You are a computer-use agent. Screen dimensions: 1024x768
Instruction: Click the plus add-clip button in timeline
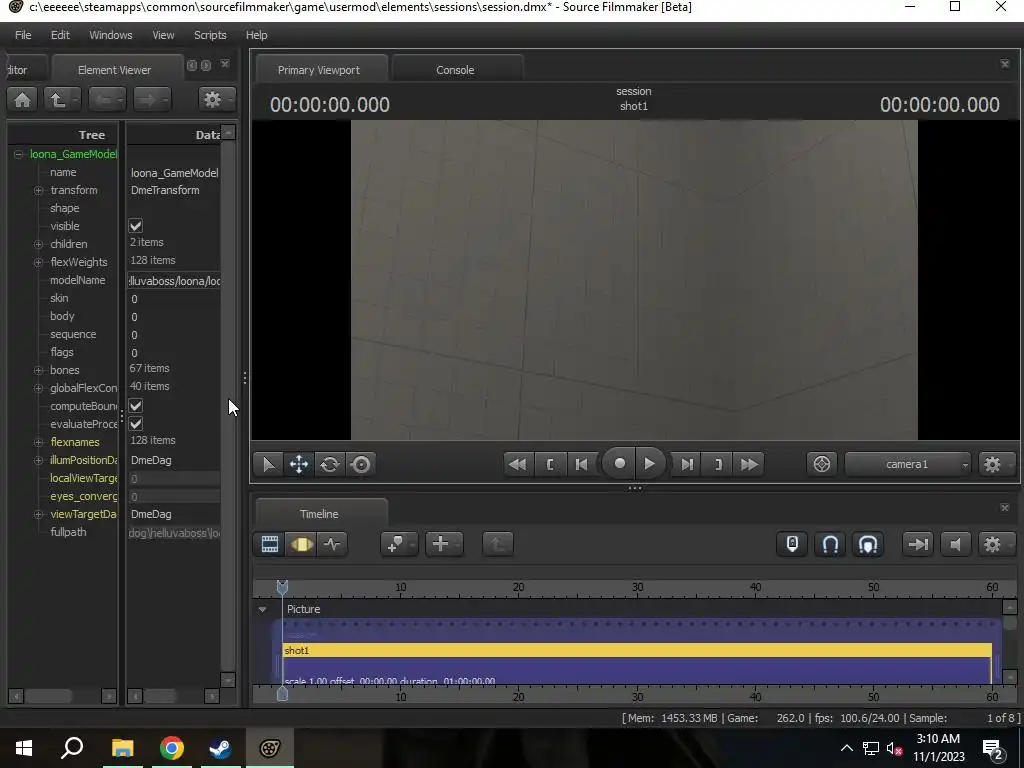pyautogui.click(x=441, y=544)
